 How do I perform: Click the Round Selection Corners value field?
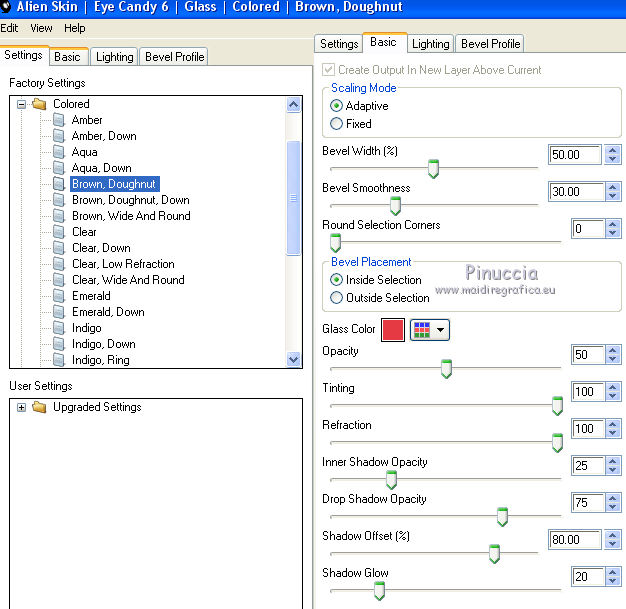point(588,229)
